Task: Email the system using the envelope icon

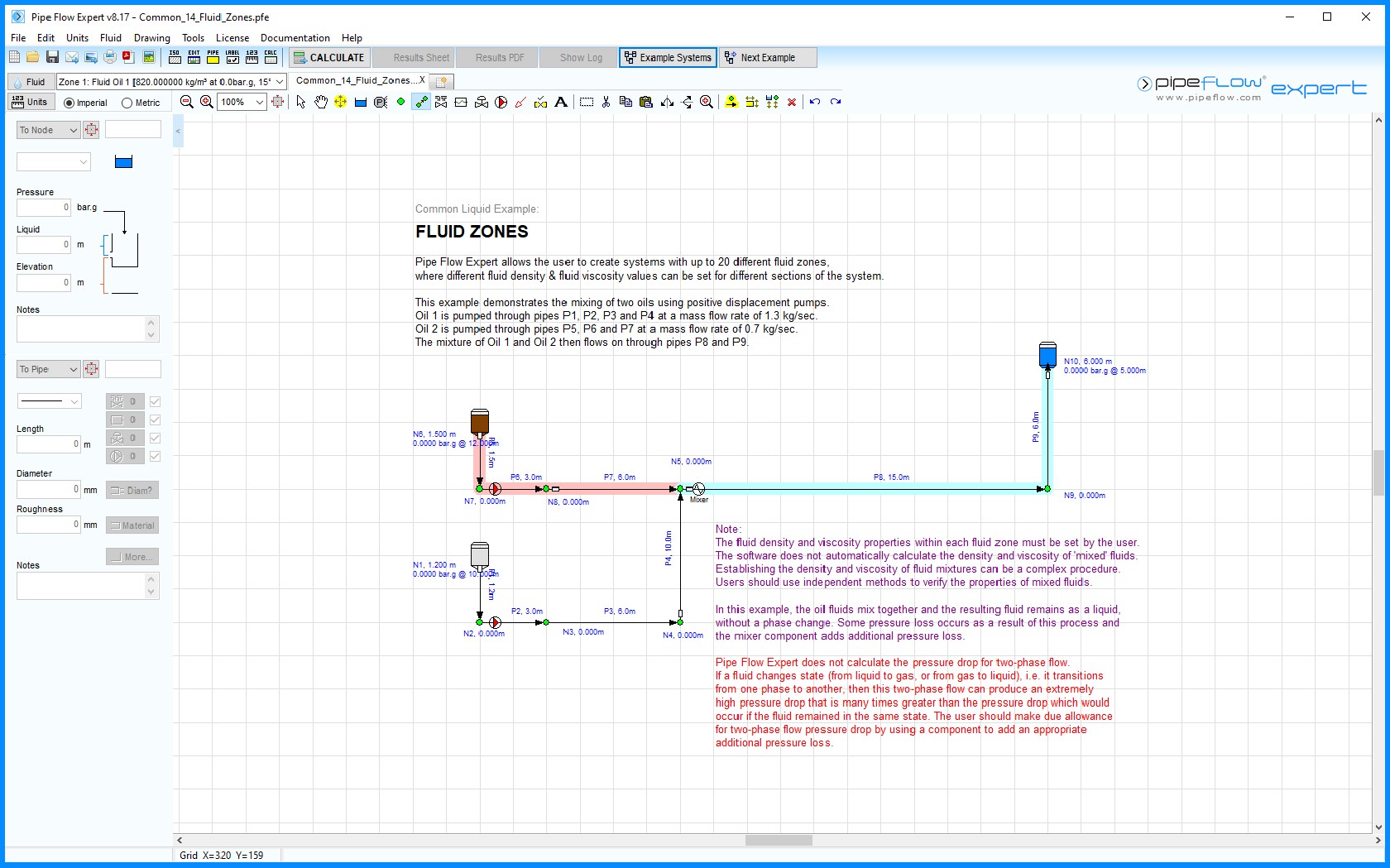Action: coord(72,57)
